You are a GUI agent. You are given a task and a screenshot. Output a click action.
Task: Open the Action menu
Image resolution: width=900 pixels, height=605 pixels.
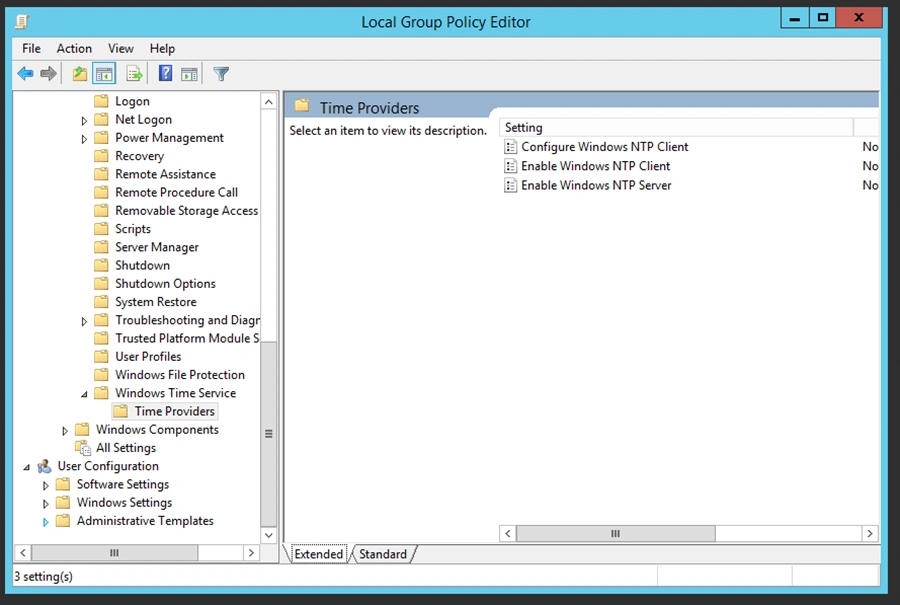pyautogui.click(x=74, y=49)
